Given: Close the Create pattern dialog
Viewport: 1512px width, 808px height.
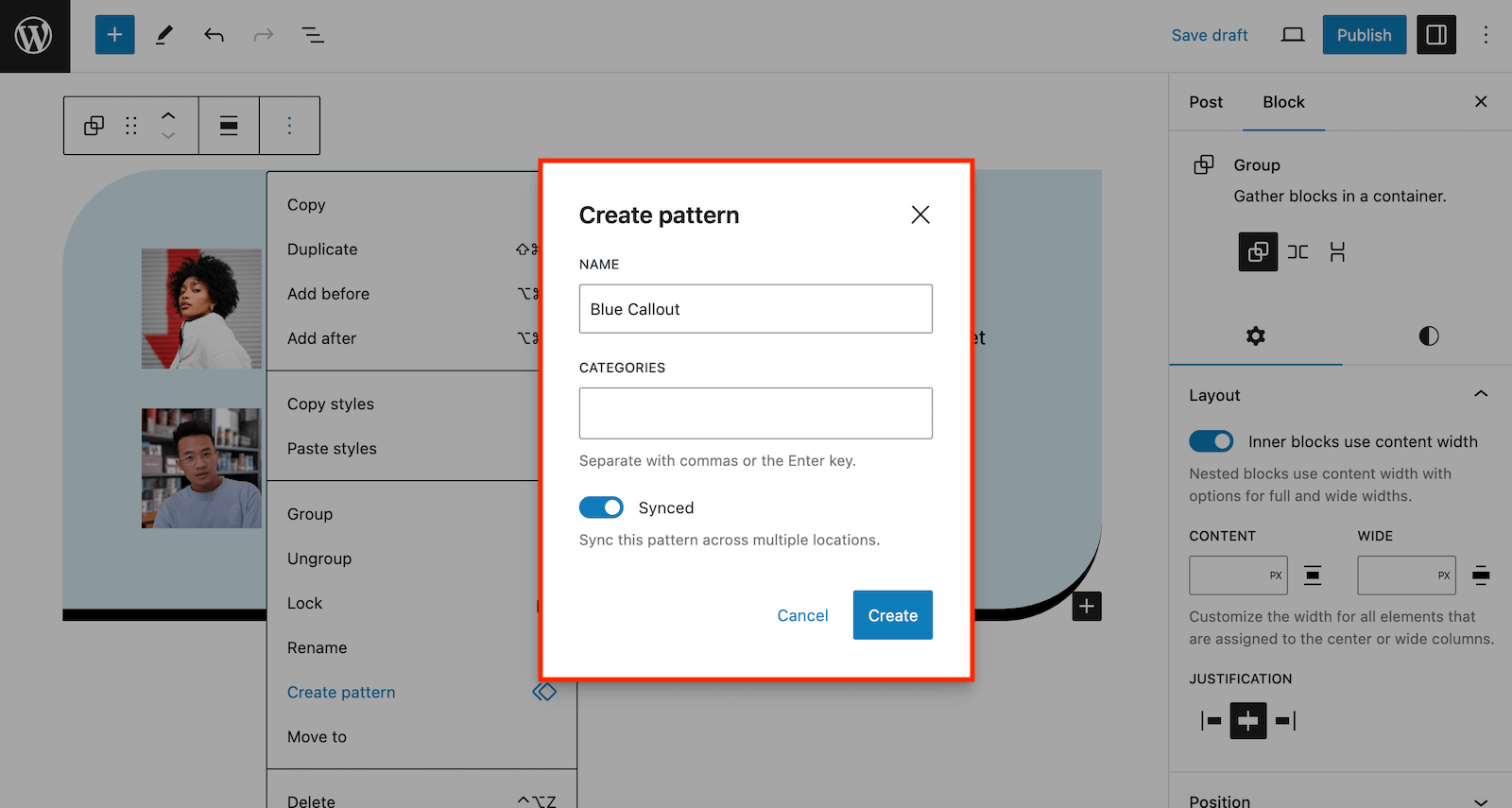Looking at the screenshot, I should 920,215.
